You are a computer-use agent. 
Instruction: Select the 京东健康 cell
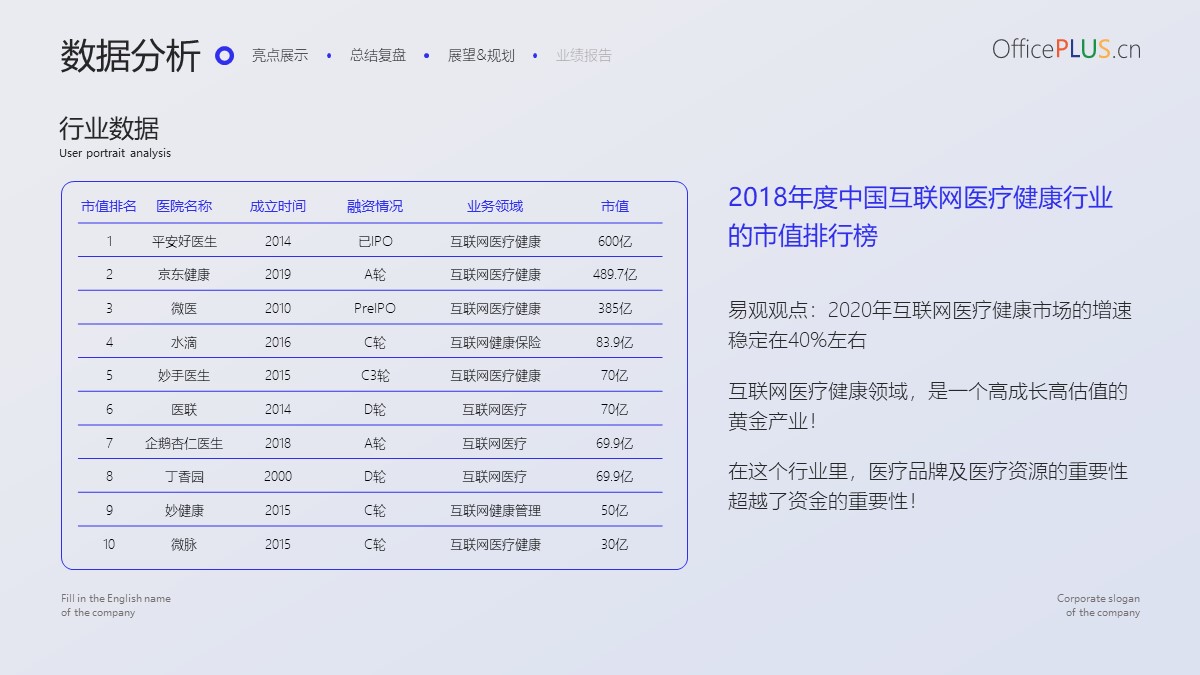click(x=184, y=274)
